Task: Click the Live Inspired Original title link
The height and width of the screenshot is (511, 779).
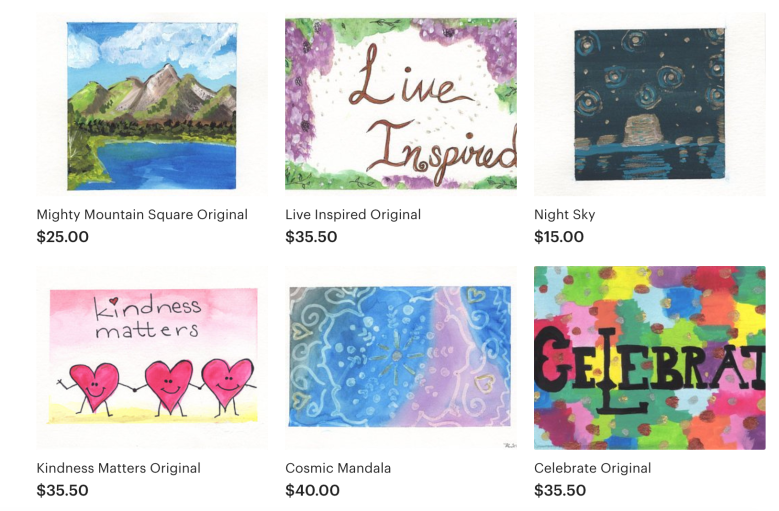Action: tap(353, 215)
